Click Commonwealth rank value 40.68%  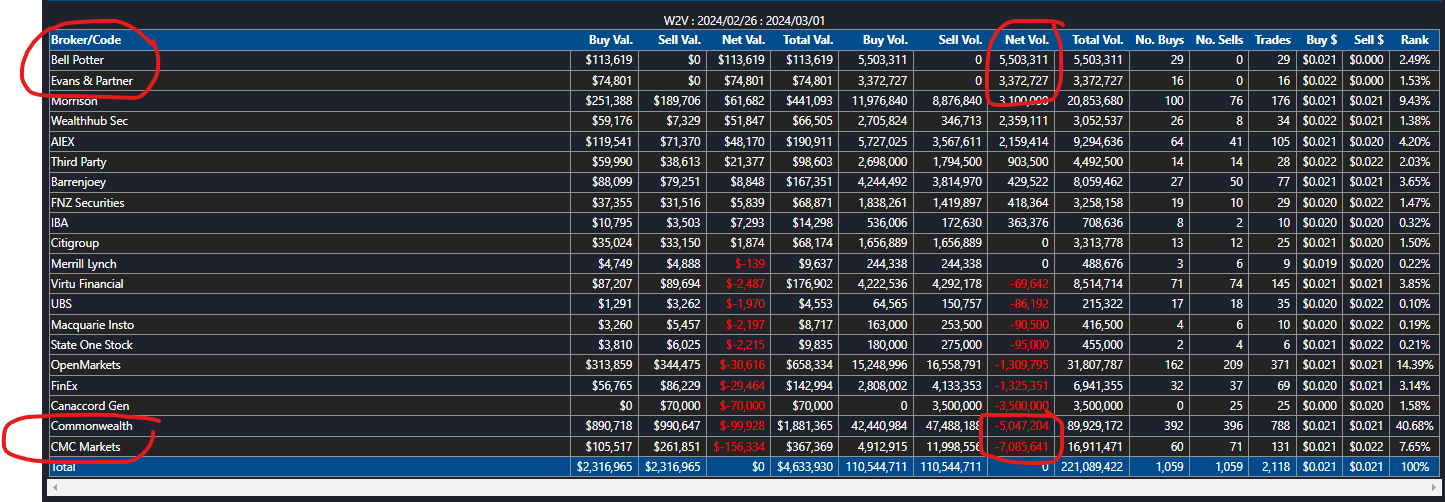(1414, 426)
